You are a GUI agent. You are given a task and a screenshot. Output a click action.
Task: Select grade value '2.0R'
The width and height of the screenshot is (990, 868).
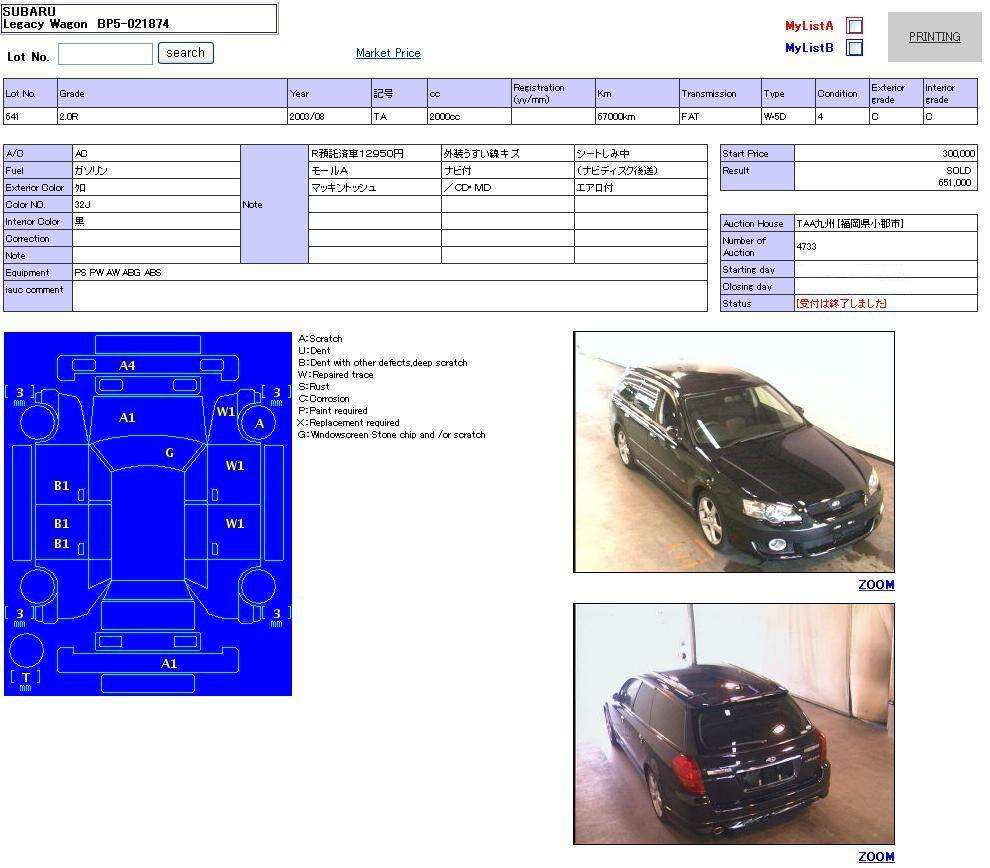[69, 117]
